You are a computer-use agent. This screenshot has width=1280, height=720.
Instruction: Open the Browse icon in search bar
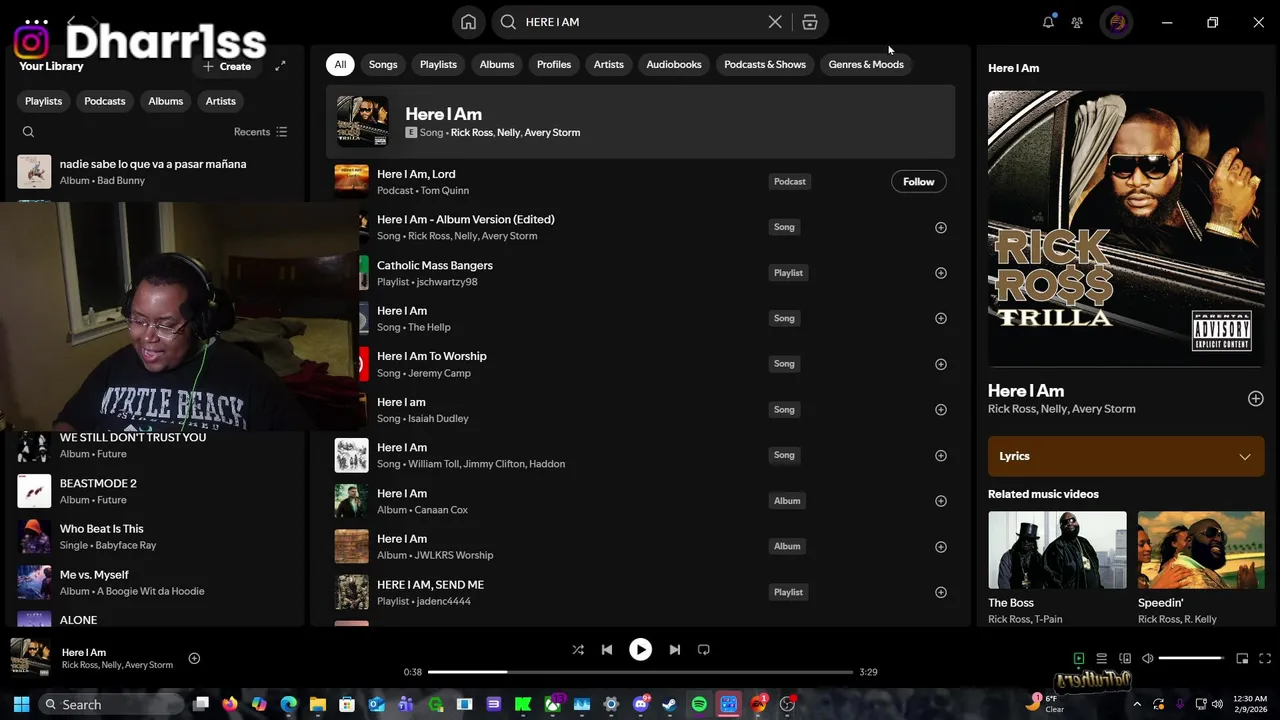tap(810, 22)
